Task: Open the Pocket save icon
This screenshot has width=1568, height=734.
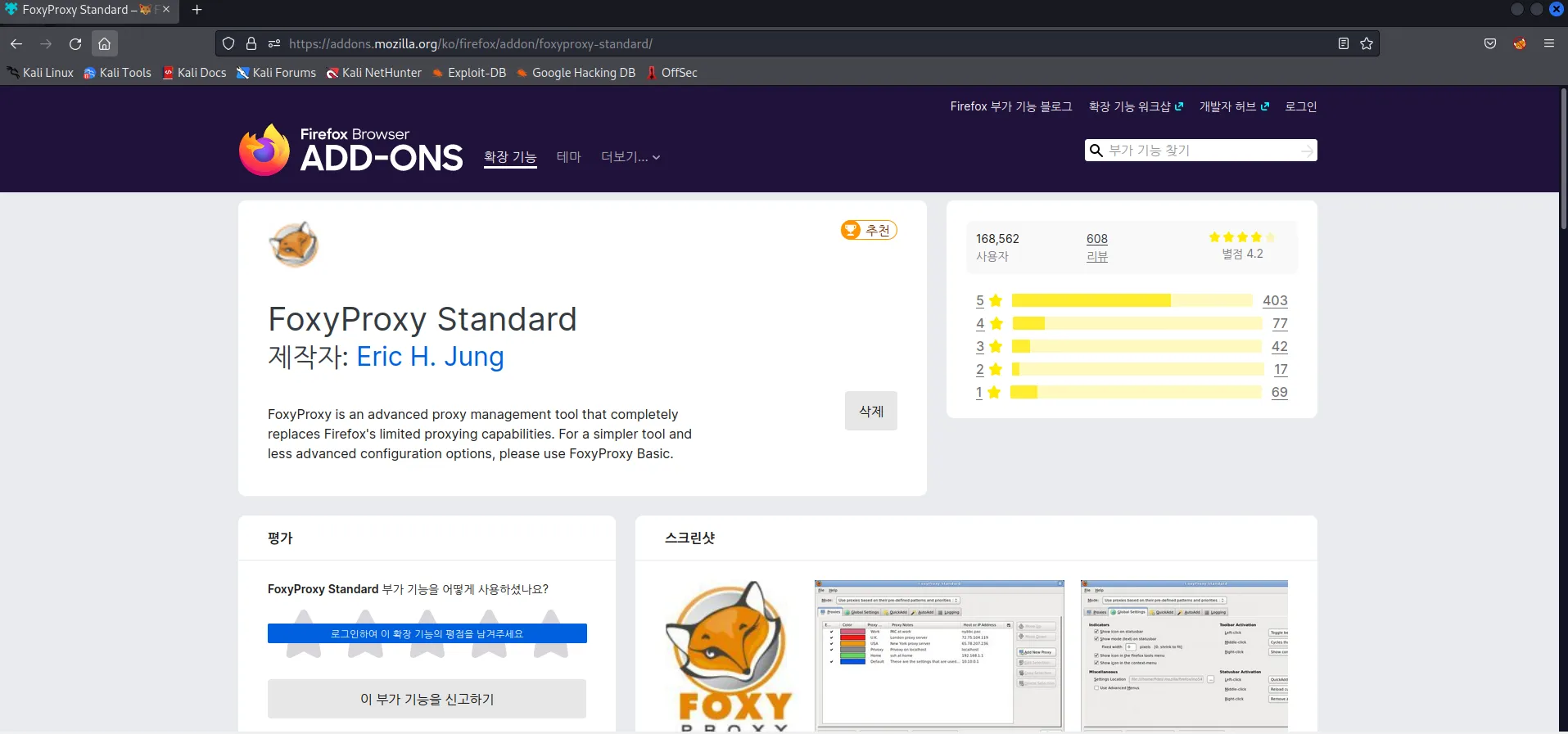Action: (1490, 43)
